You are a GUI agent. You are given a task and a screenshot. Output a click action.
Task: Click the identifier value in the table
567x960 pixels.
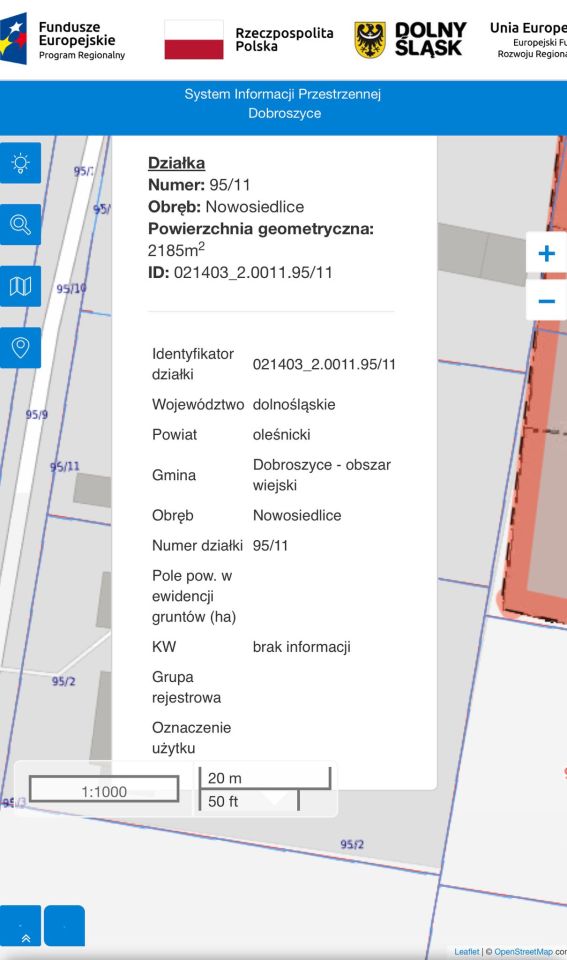coord(324,364)
